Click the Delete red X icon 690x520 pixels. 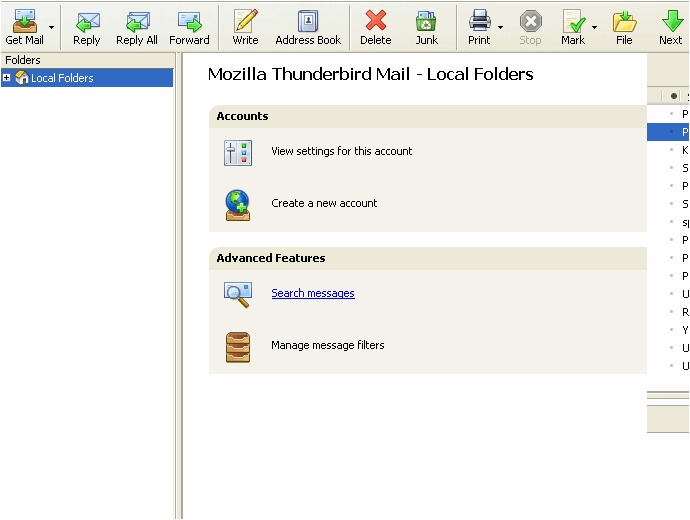pos(376,21)
